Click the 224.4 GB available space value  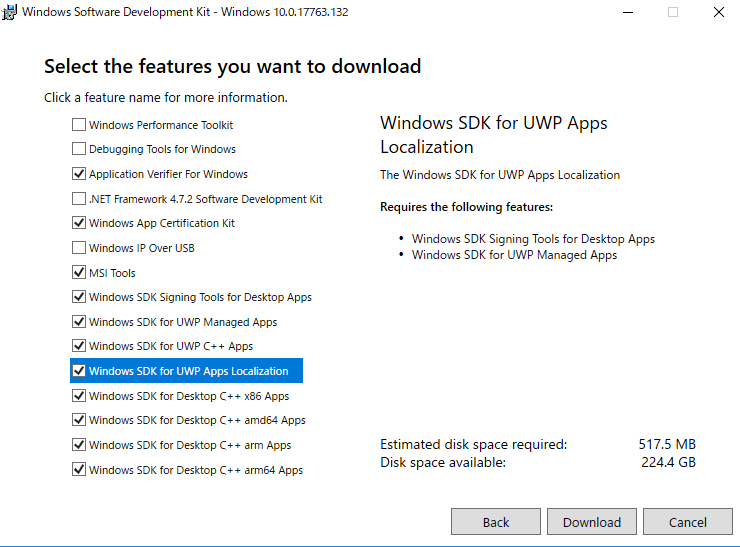pos(668,462)
